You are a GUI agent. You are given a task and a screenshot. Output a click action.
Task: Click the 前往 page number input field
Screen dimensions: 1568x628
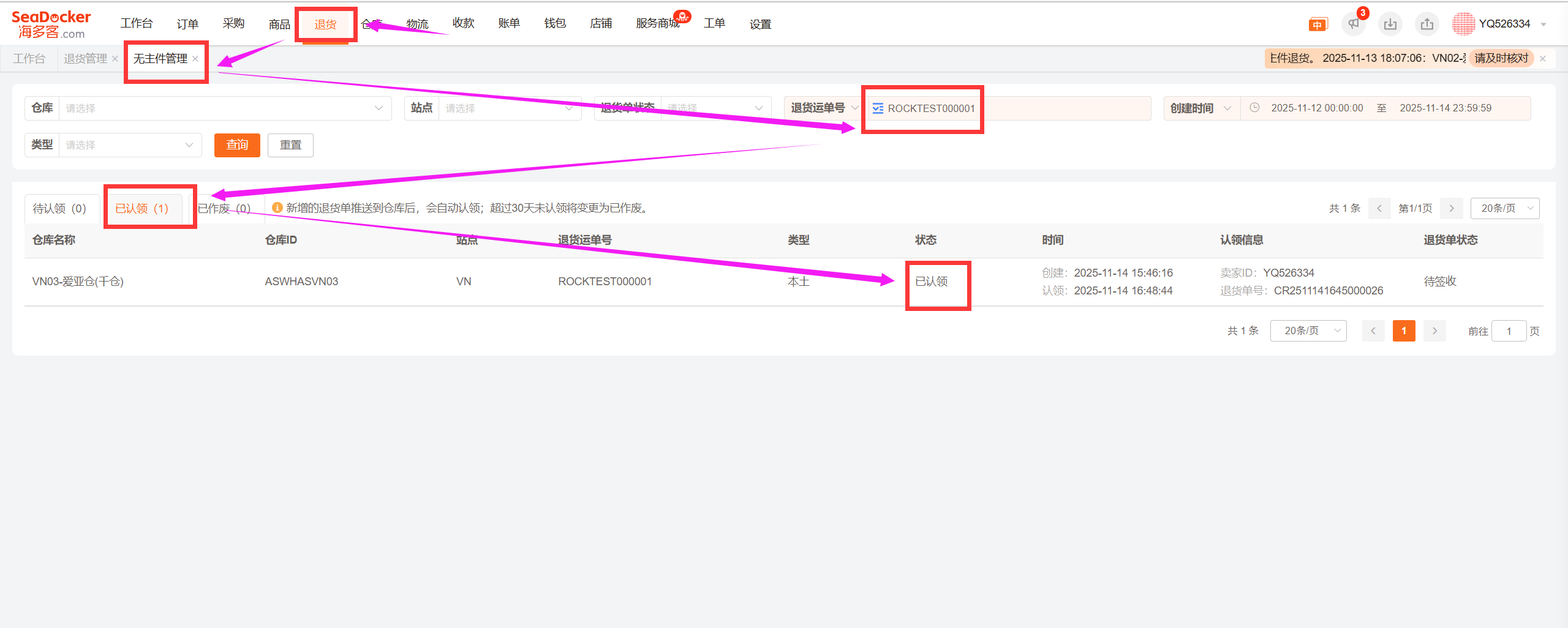[x=1508, y=331]
